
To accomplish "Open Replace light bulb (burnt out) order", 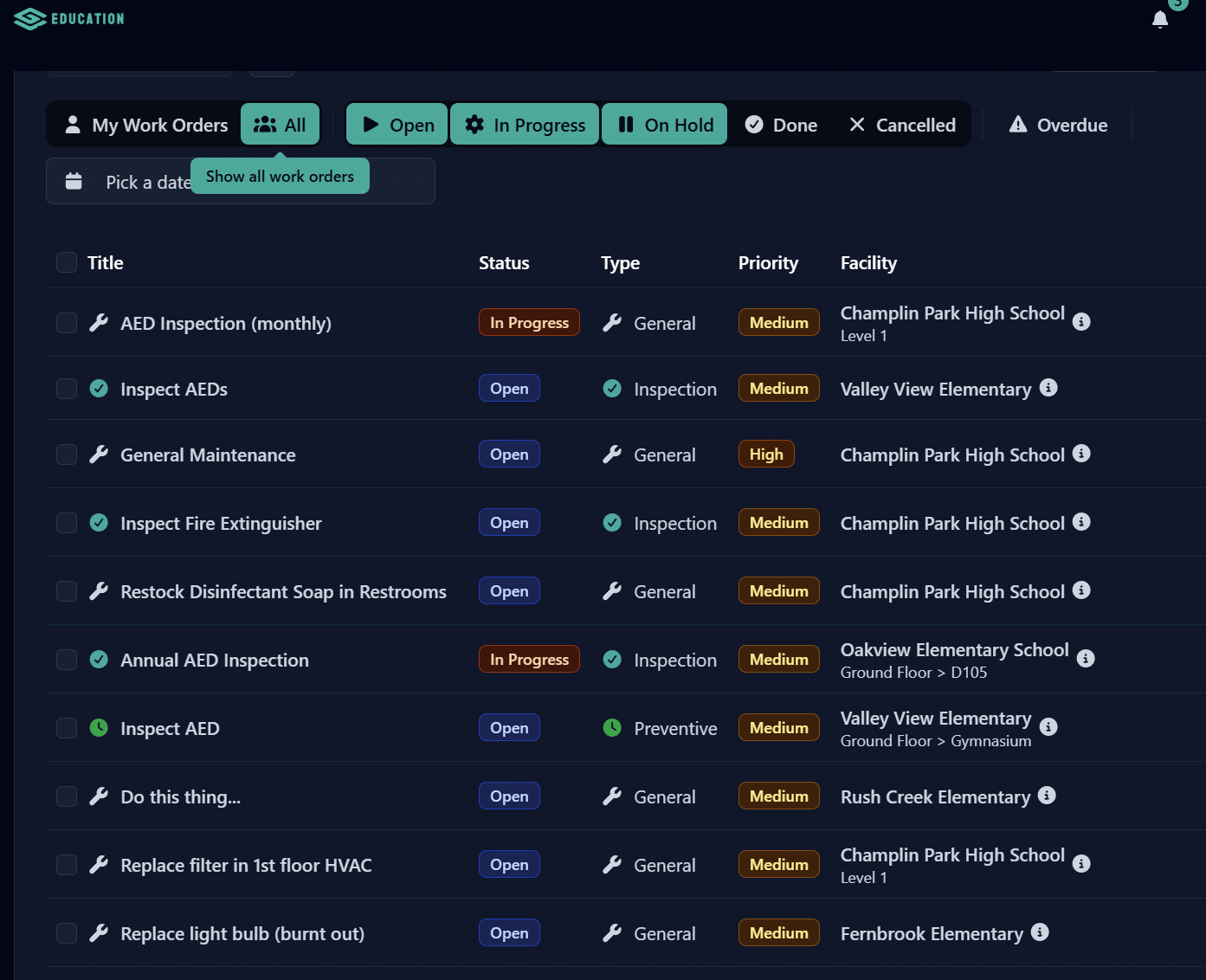I will click(242, 933).
